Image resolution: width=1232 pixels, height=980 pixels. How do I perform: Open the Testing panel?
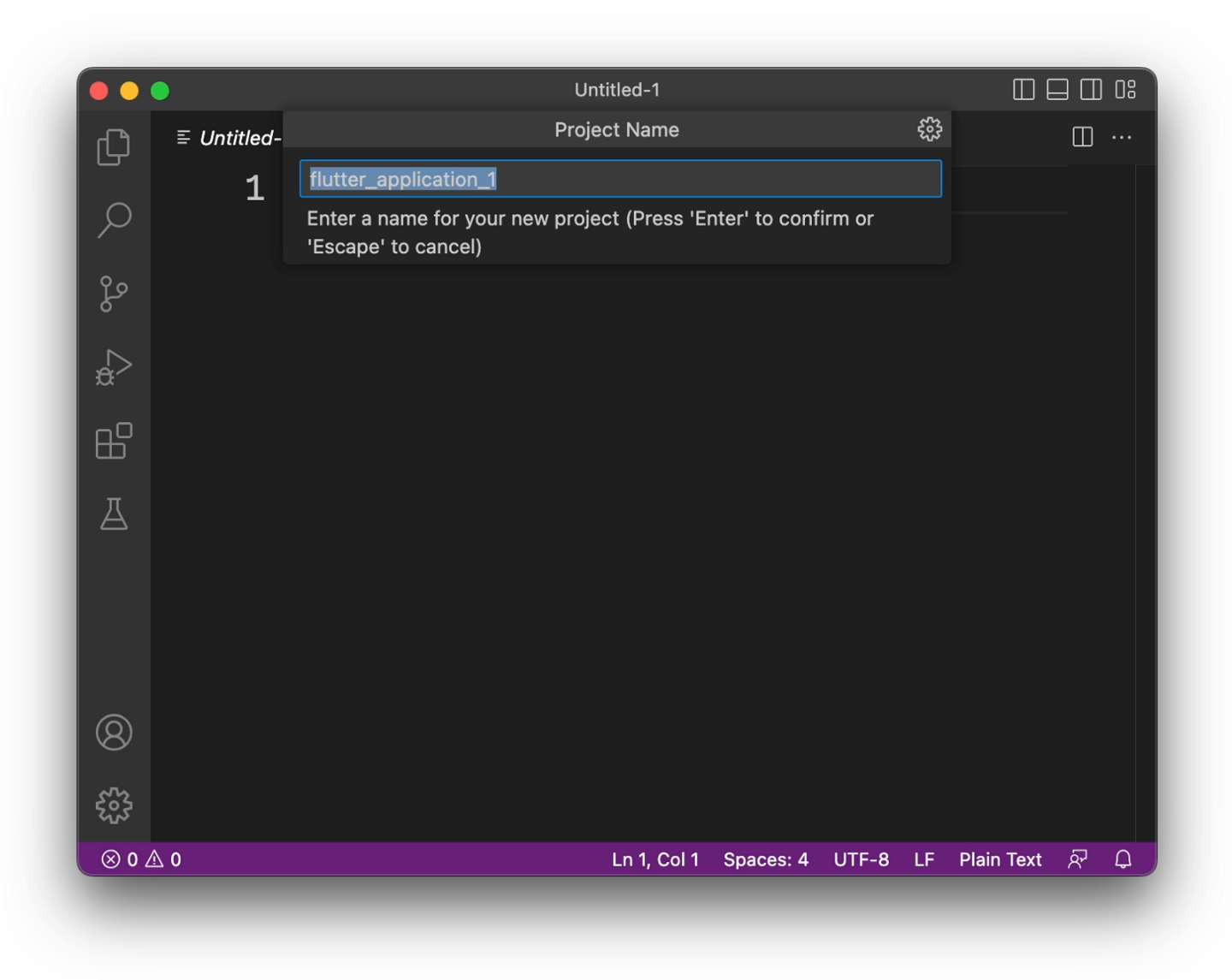pyautogui.click(x=114, y=514)
